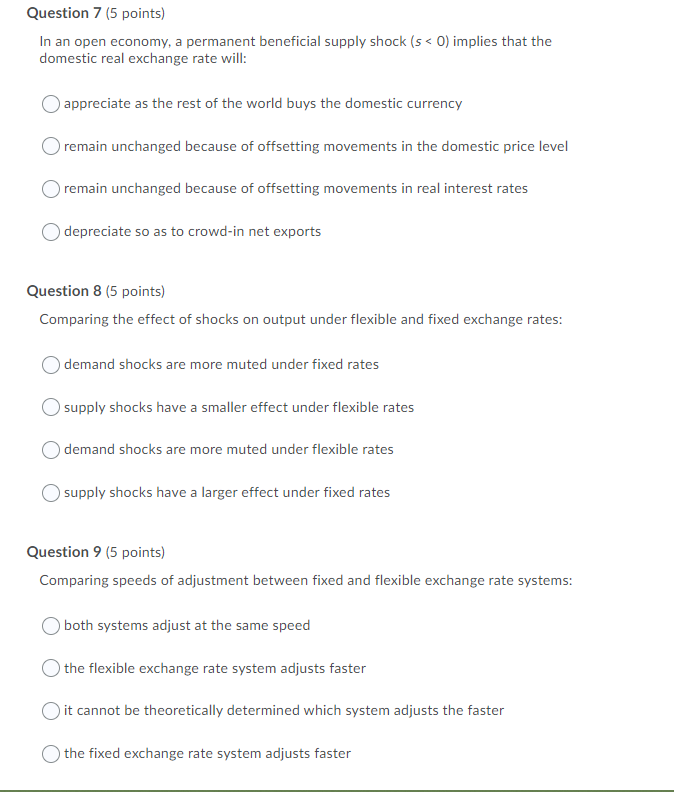Select 'it cannot be theoretically determined' option
Viewport: 674px width, 792px height.
(x=51, y=711)
